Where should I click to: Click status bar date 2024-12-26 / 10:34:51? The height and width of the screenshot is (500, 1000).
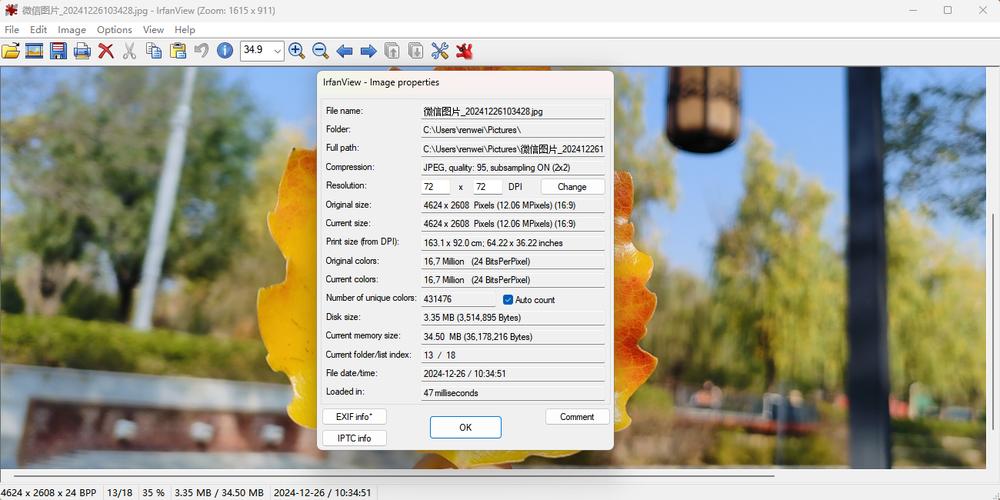[x=323, y=493]
